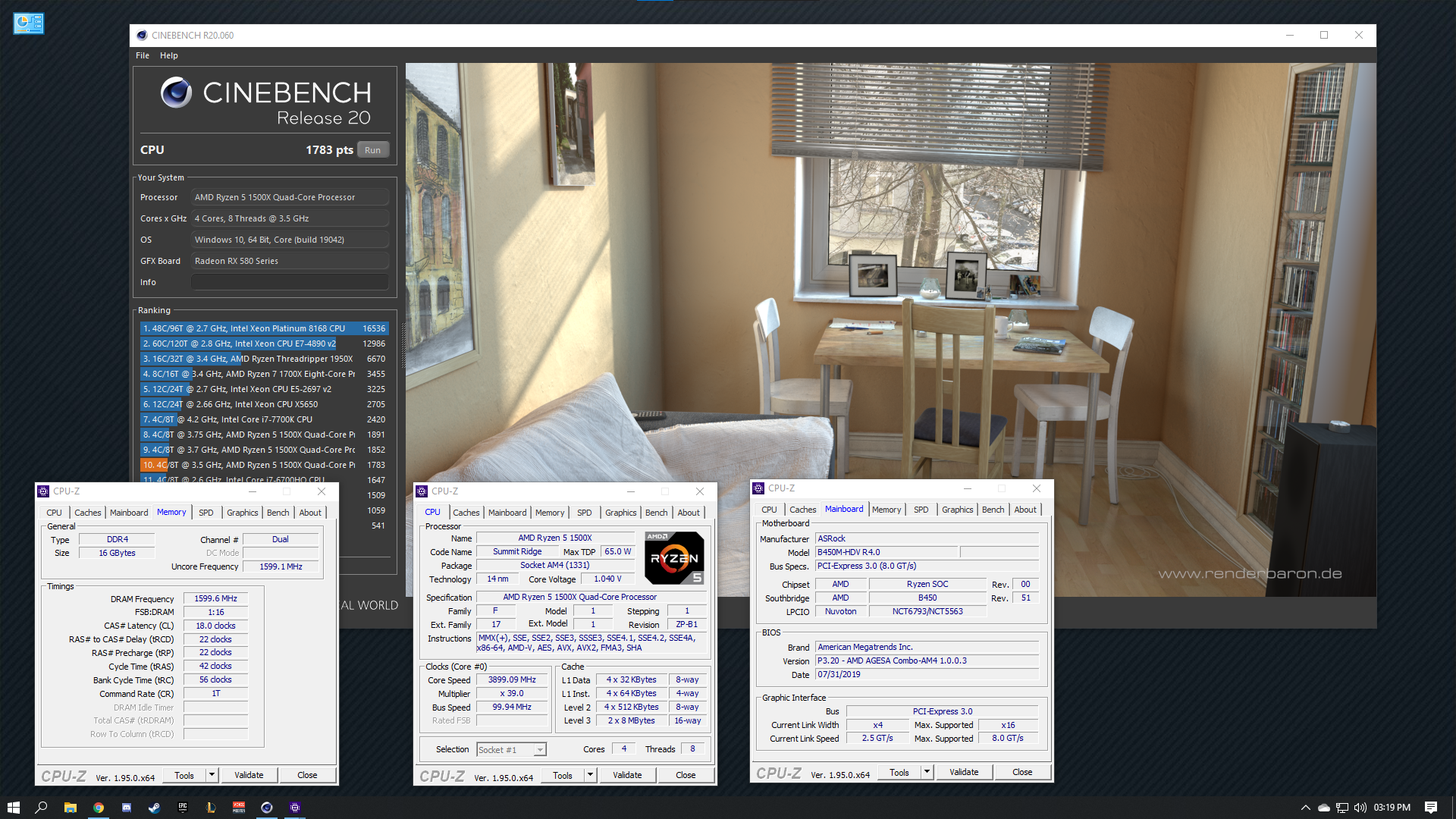Open About tab in Memory CPU-Z window
1456x819 pixels.
[x=310, y=513]
